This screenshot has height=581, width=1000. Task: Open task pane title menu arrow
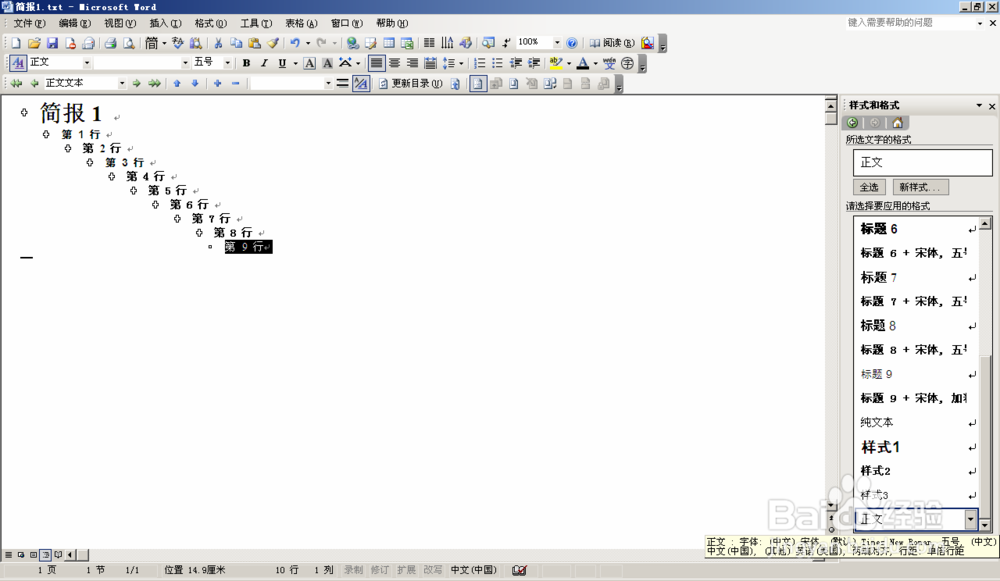point(979,105)
